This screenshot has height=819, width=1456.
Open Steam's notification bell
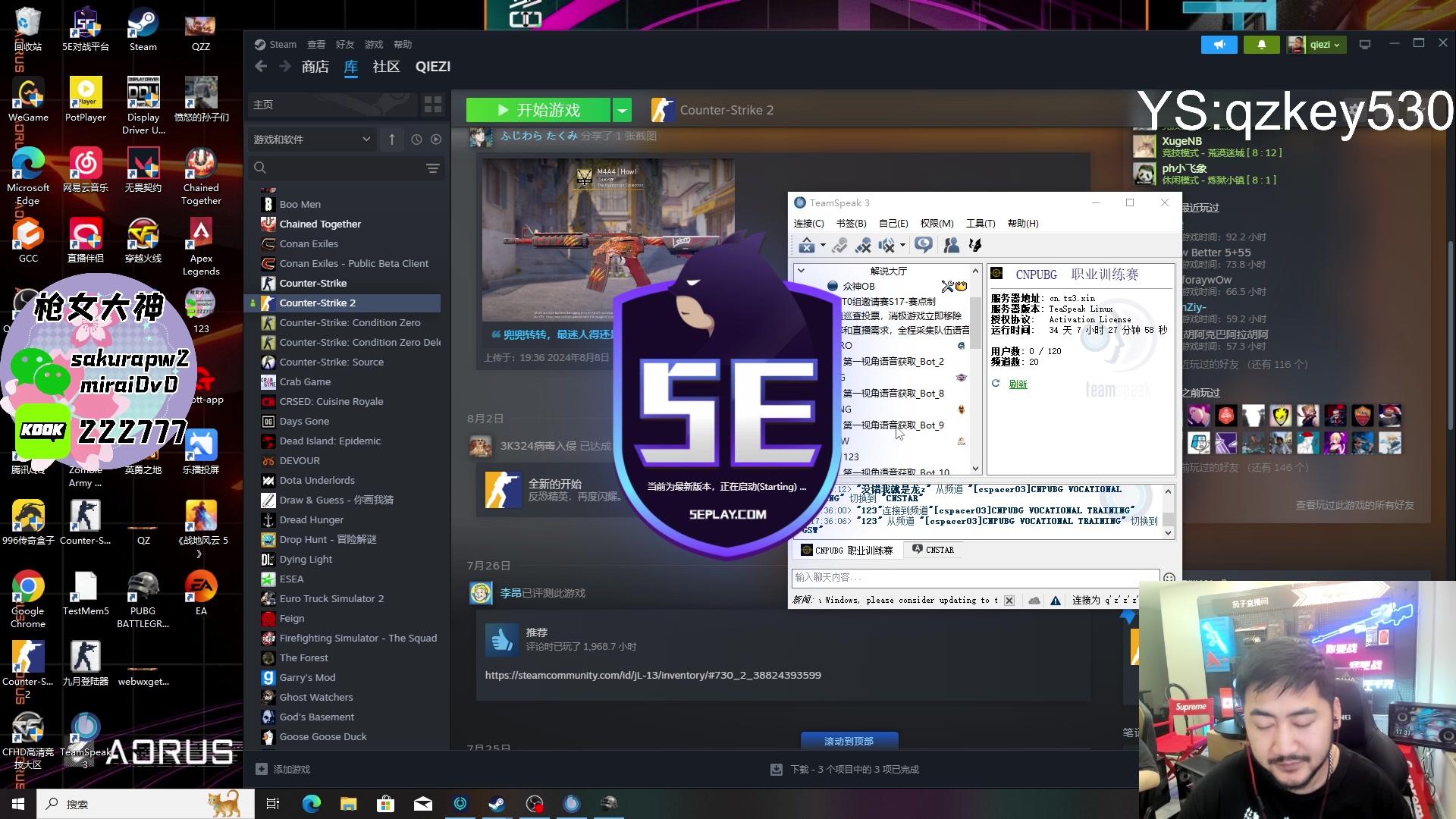1262,45
